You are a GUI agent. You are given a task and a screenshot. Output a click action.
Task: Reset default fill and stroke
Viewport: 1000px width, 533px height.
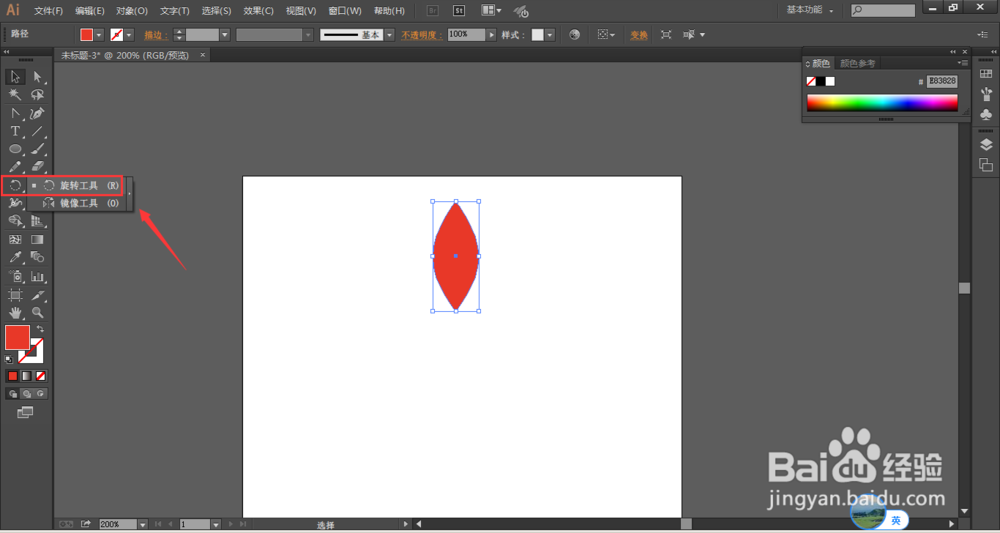(x=9, y=360)
